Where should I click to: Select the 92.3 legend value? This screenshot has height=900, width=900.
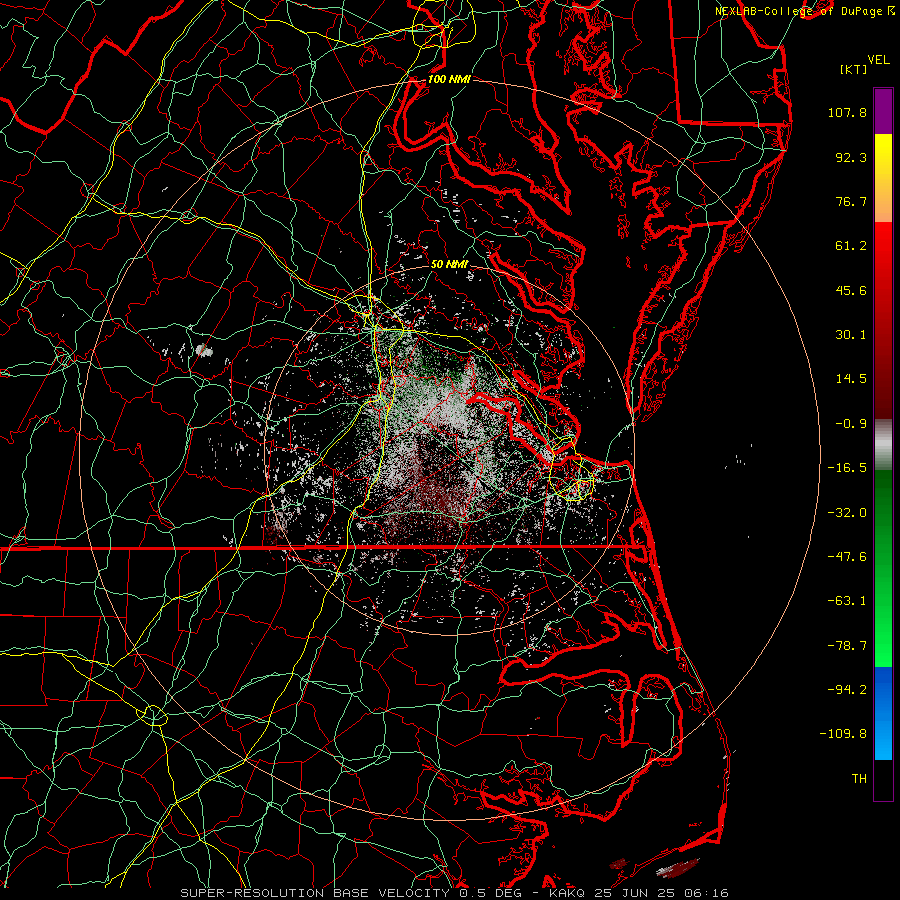pos(851,157)
